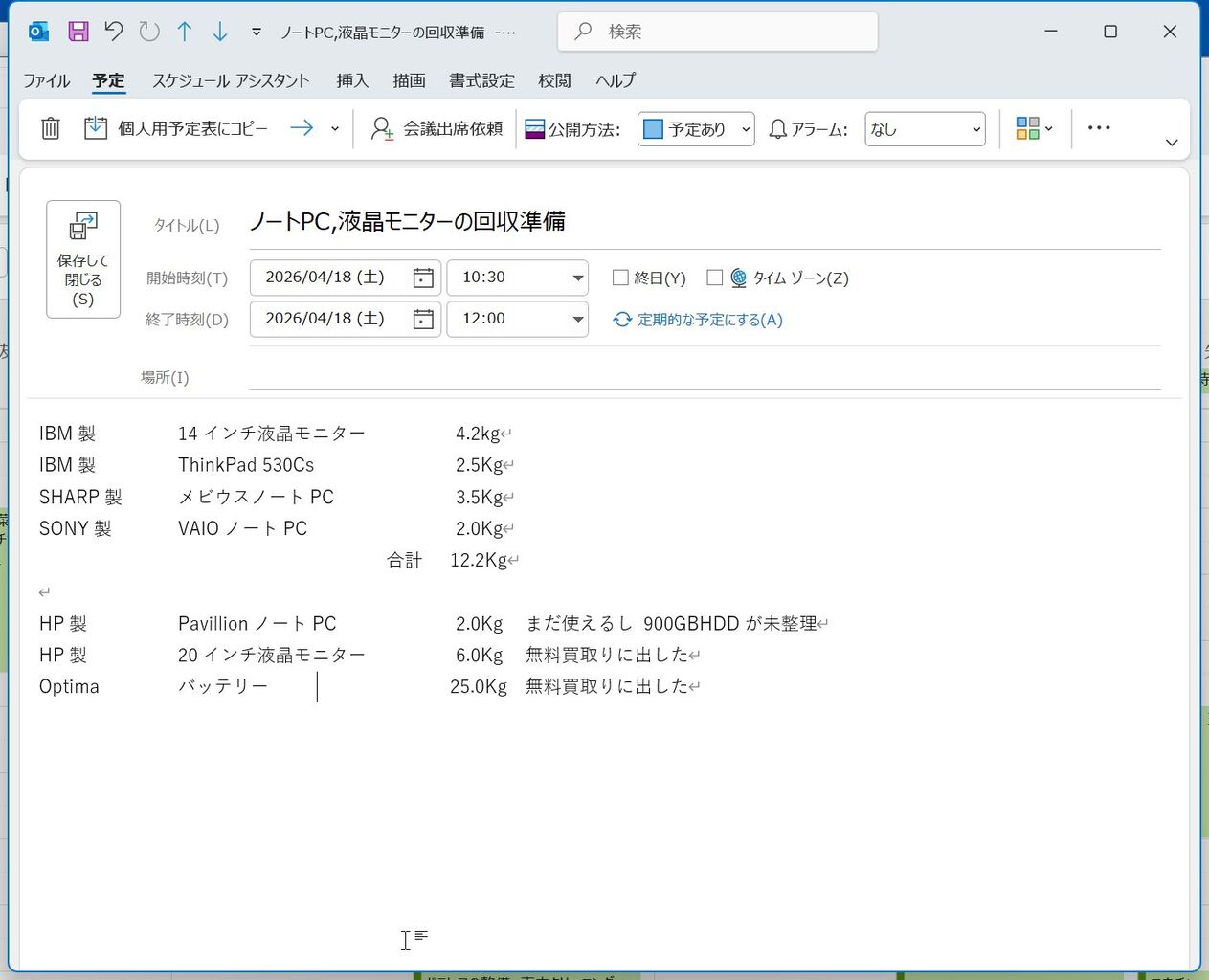Invite attendees with 会議出席依頼
Screen dimensions: 1209x980
tap(437, 128)
